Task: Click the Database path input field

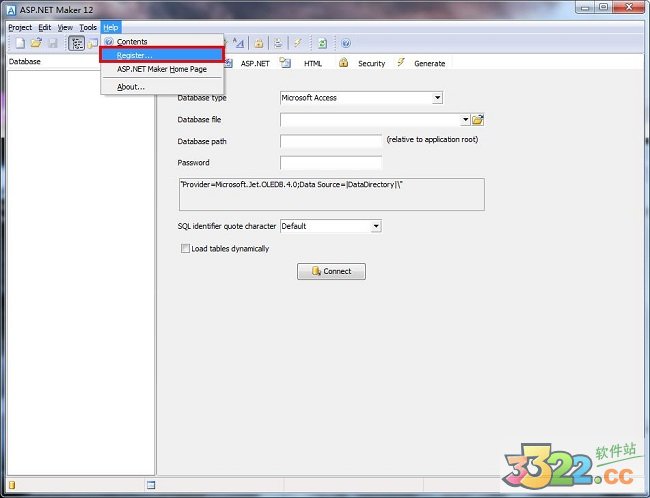Action: pos(331,141)
